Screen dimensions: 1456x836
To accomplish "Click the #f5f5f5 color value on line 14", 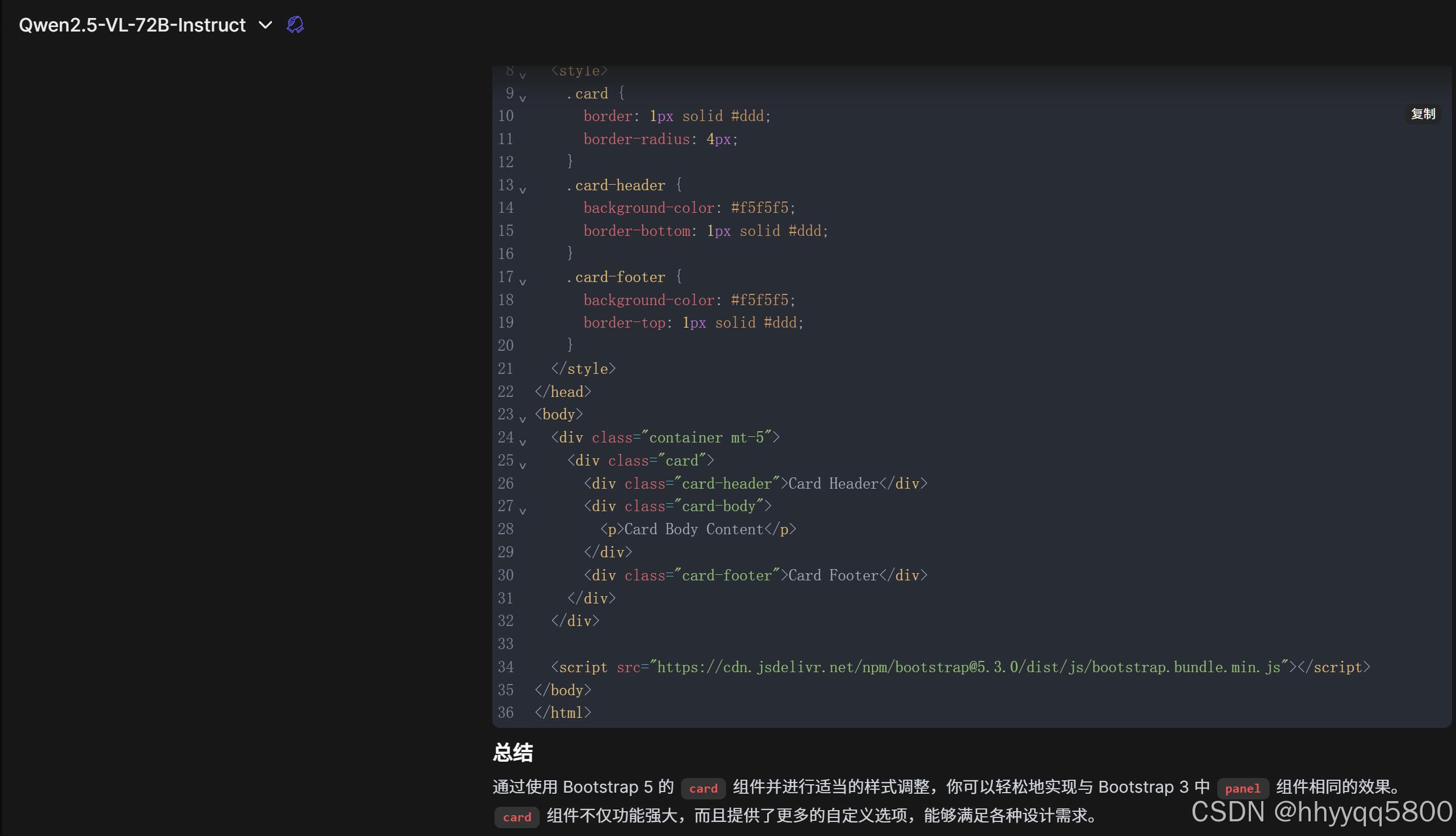I will (x=760, y=208).
